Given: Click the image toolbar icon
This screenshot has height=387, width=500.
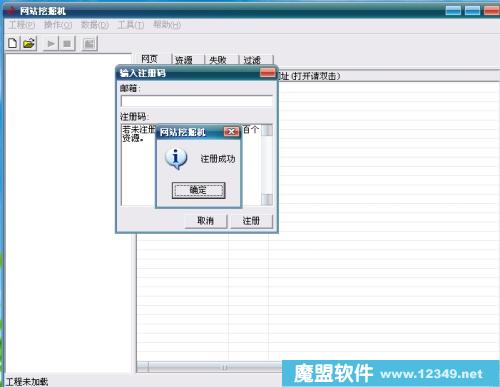Looking at the screenshot, I should 89,44.
